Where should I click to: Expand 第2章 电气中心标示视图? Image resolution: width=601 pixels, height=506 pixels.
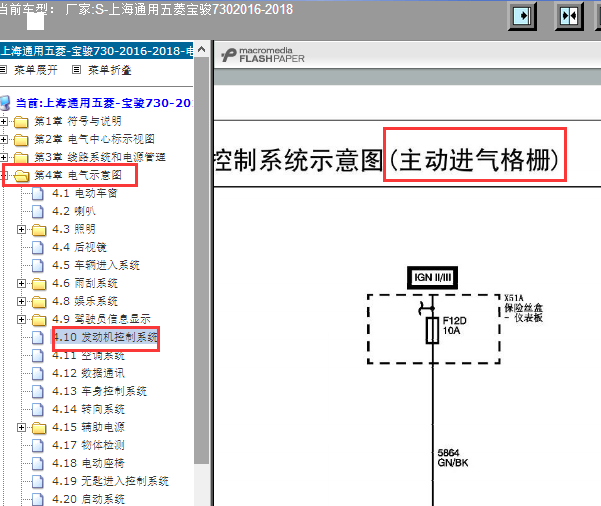[4, 139]
